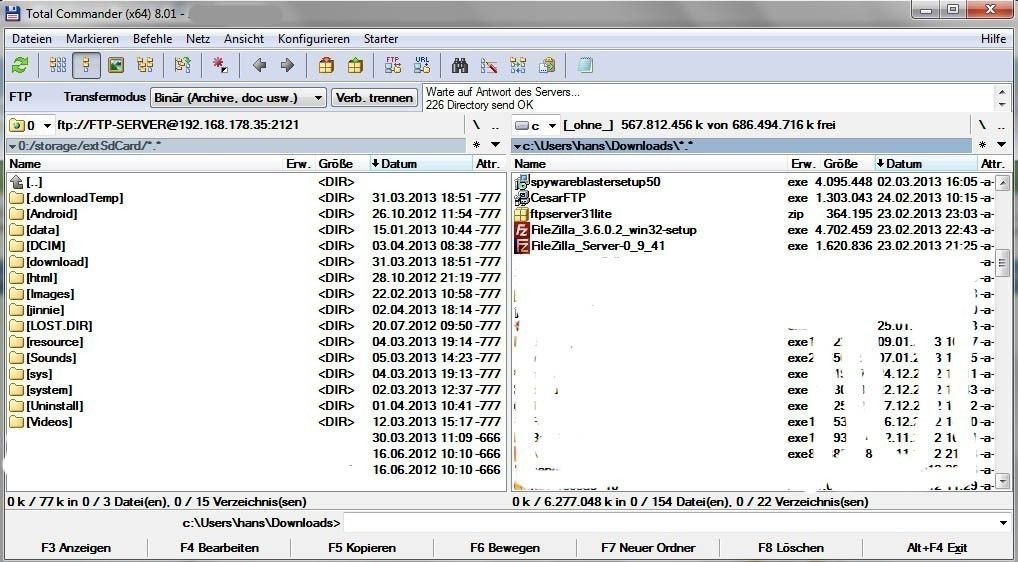Go forward with the right arrow icon
1018x562 pixels.
(x=287, y=66)
